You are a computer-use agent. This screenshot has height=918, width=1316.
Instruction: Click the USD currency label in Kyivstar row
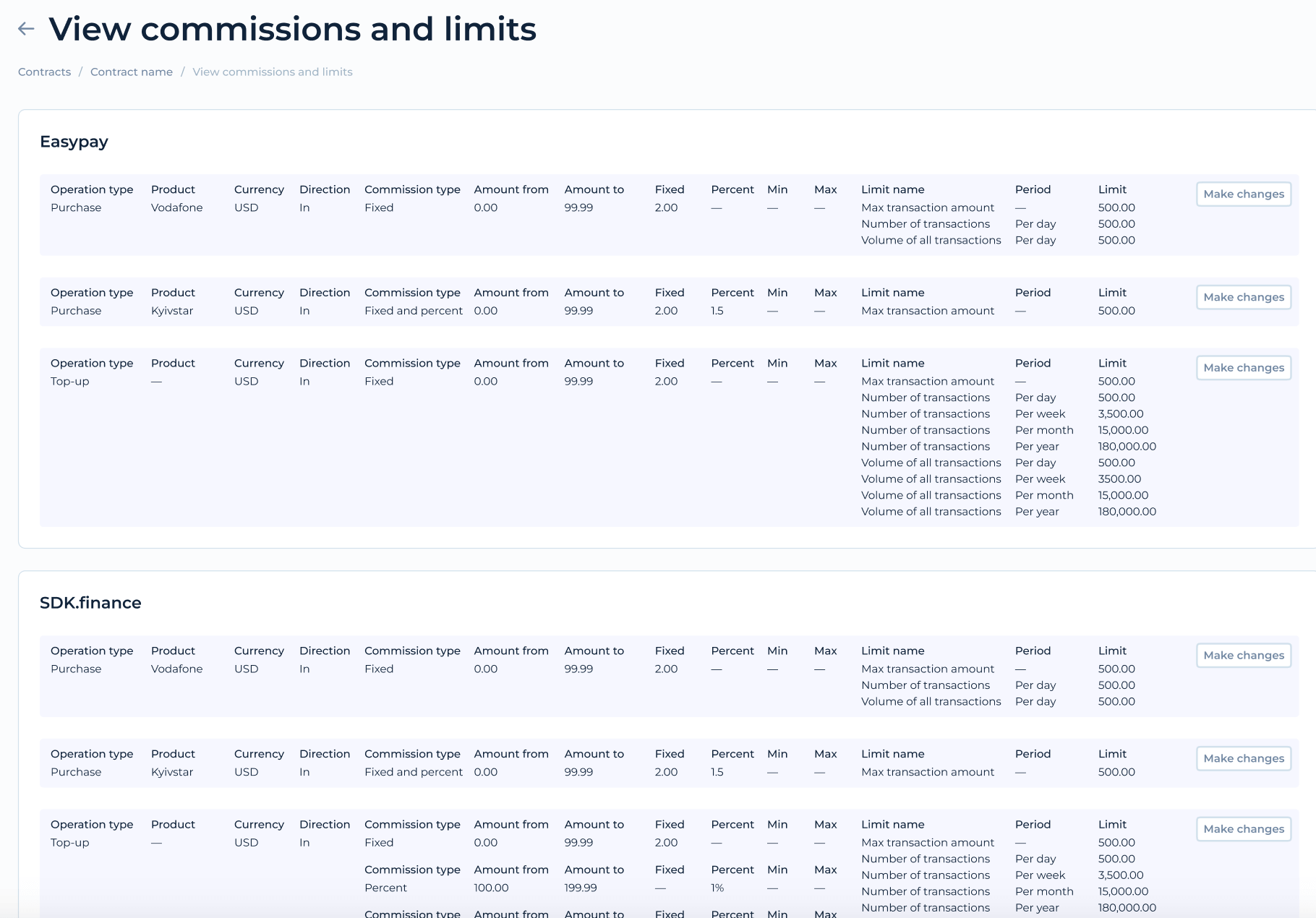tap(247, 310)
